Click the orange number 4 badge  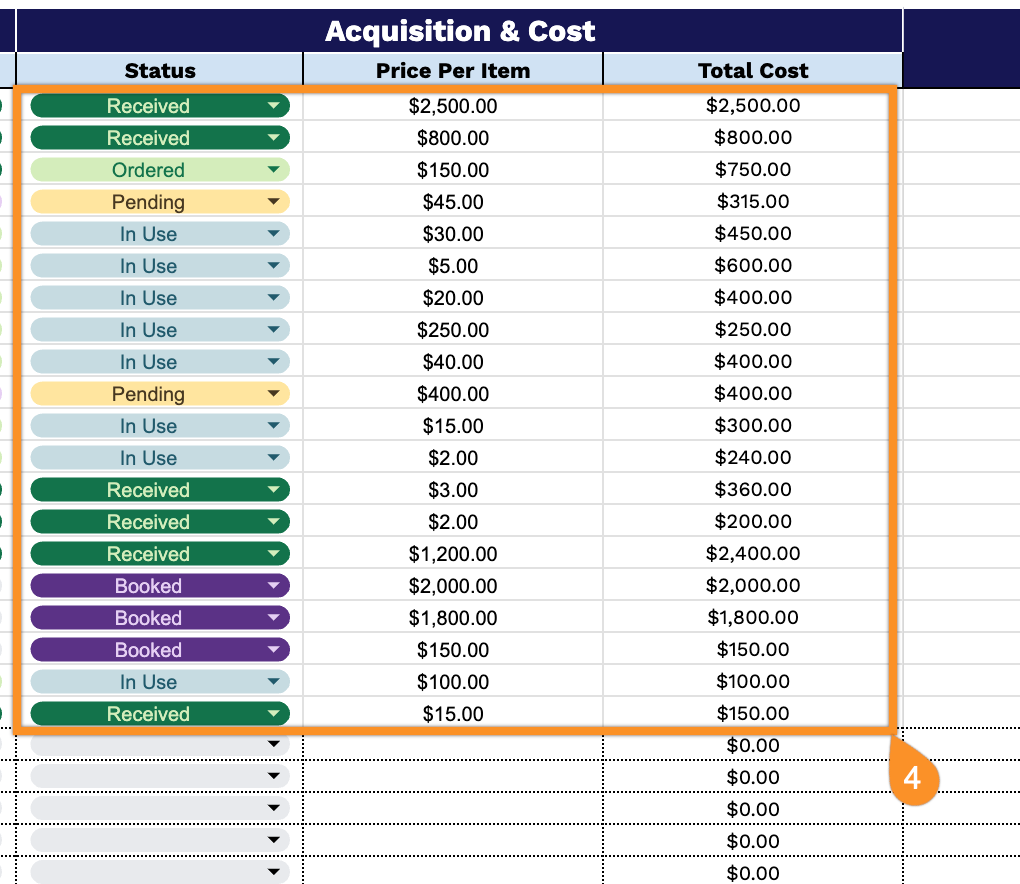click(x=912, y=777)
